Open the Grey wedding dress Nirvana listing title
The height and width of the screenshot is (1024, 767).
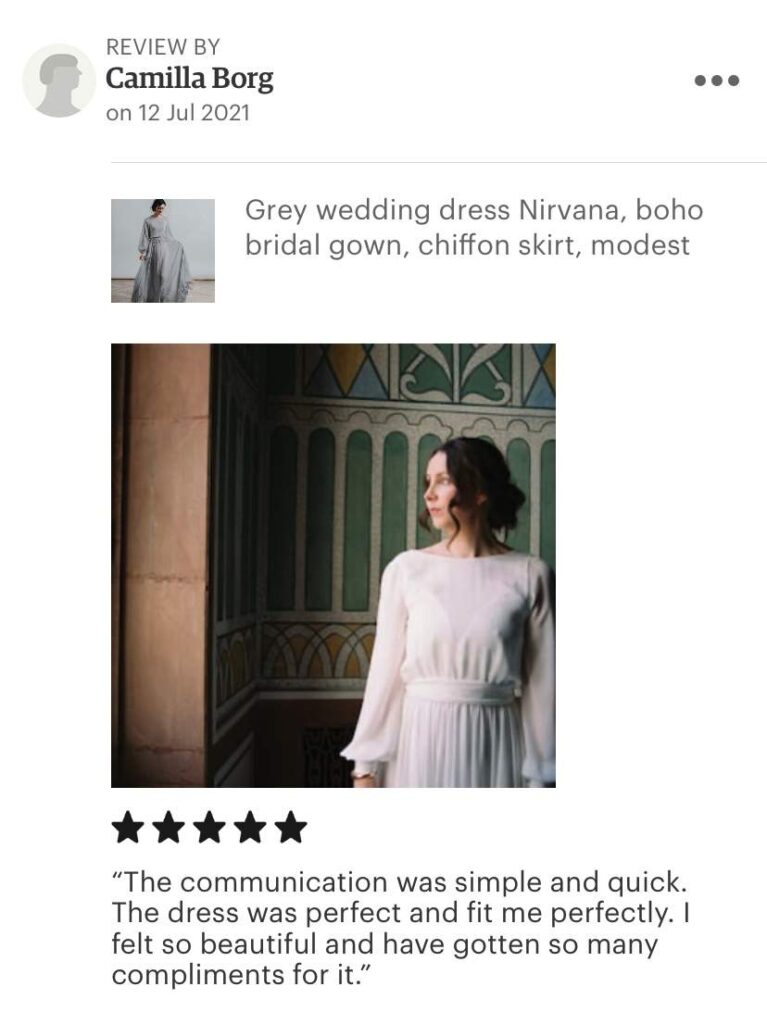(x=474, y=228)
